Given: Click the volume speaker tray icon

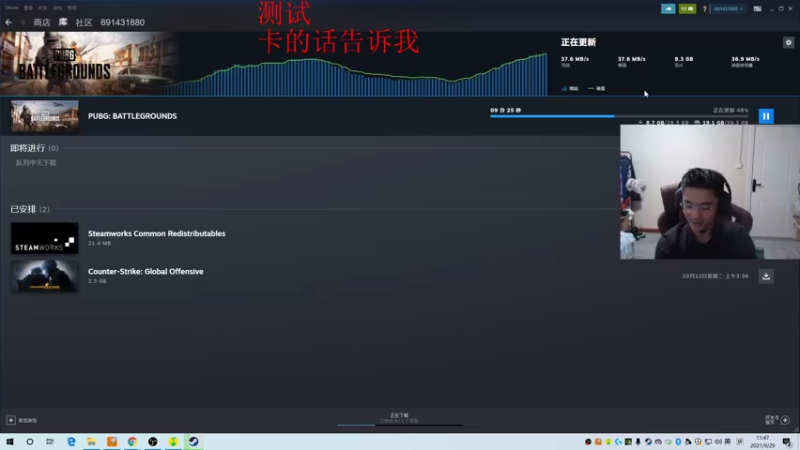Looking at the screenshot, I should click(x=718, y=442).
